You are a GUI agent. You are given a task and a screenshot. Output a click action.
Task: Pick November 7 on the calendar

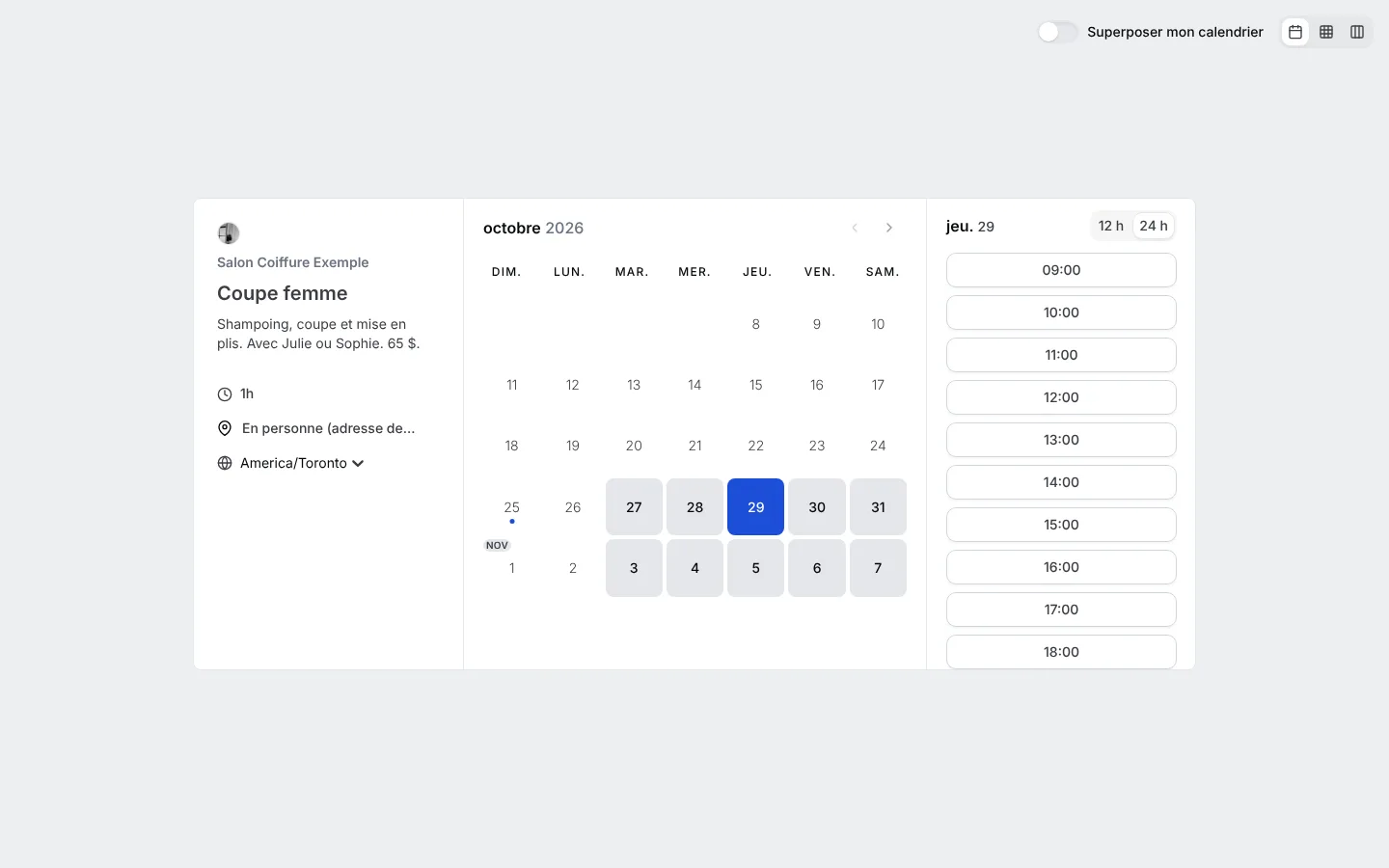(x=878, y=568)
